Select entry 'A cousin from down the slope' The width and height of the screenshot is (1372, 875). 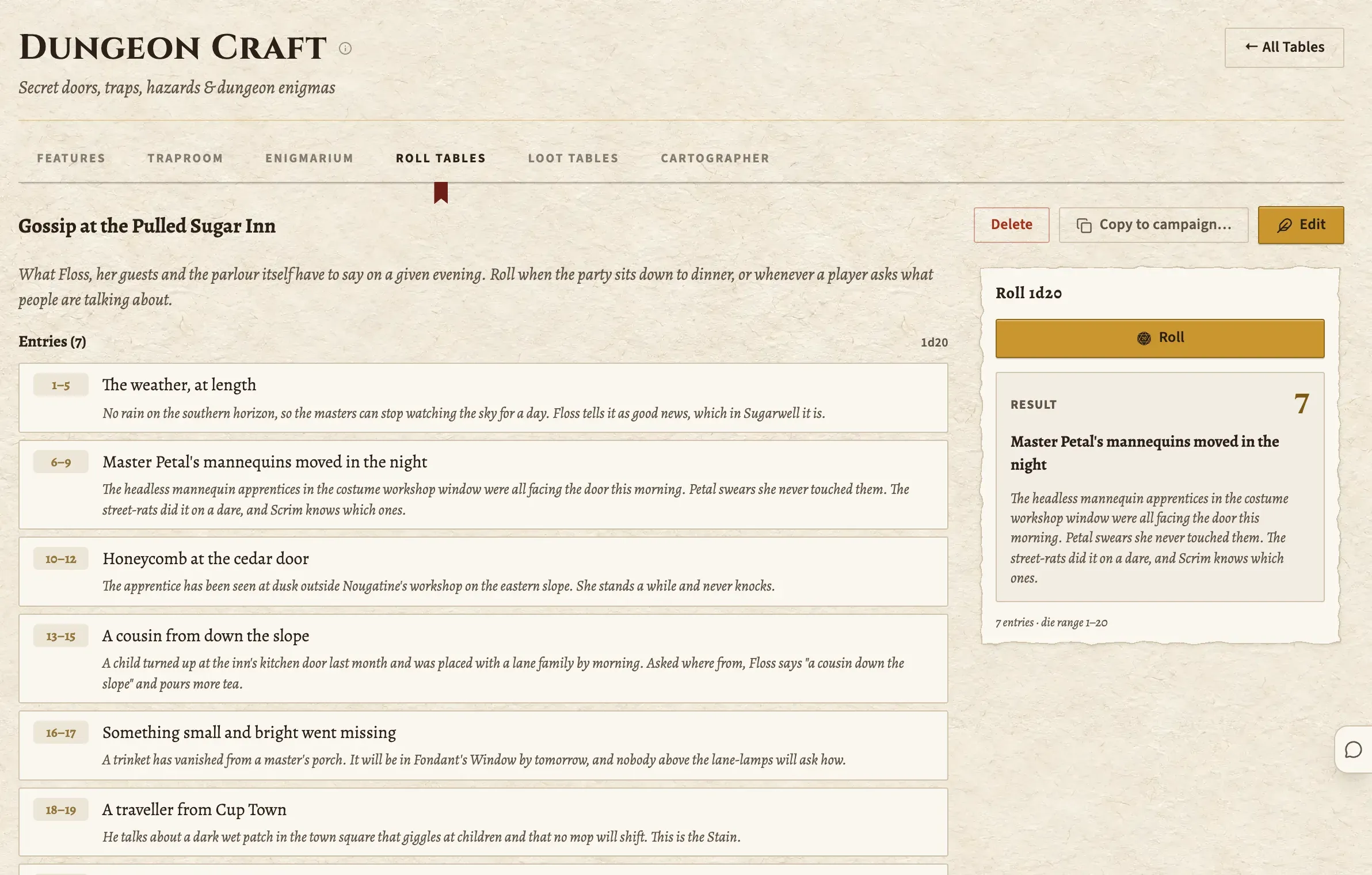click(483, 659)
